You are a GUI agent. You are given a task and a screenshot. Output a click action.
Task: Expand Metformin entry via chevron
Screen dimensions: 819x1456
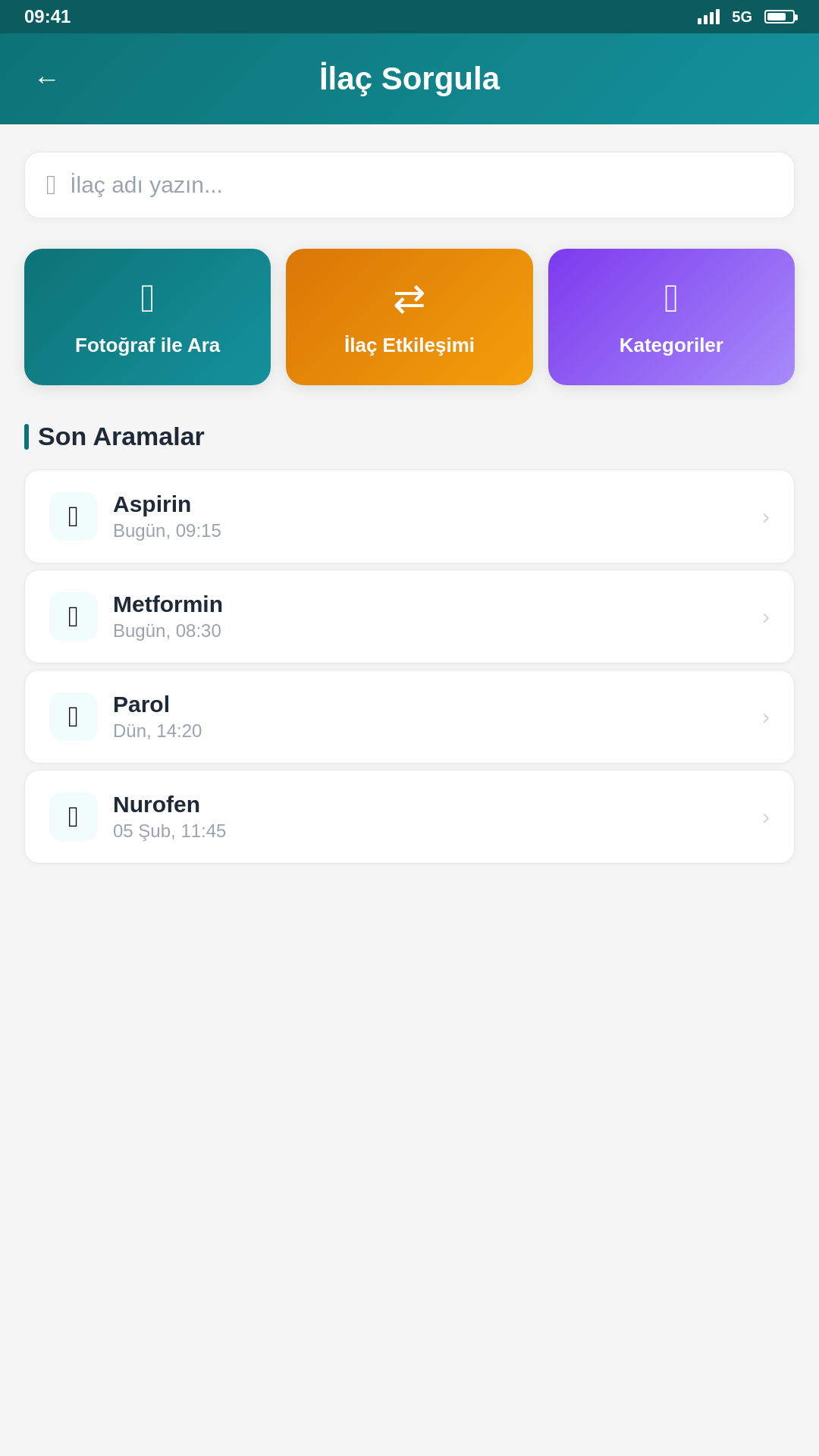click(x=766, y=617)
